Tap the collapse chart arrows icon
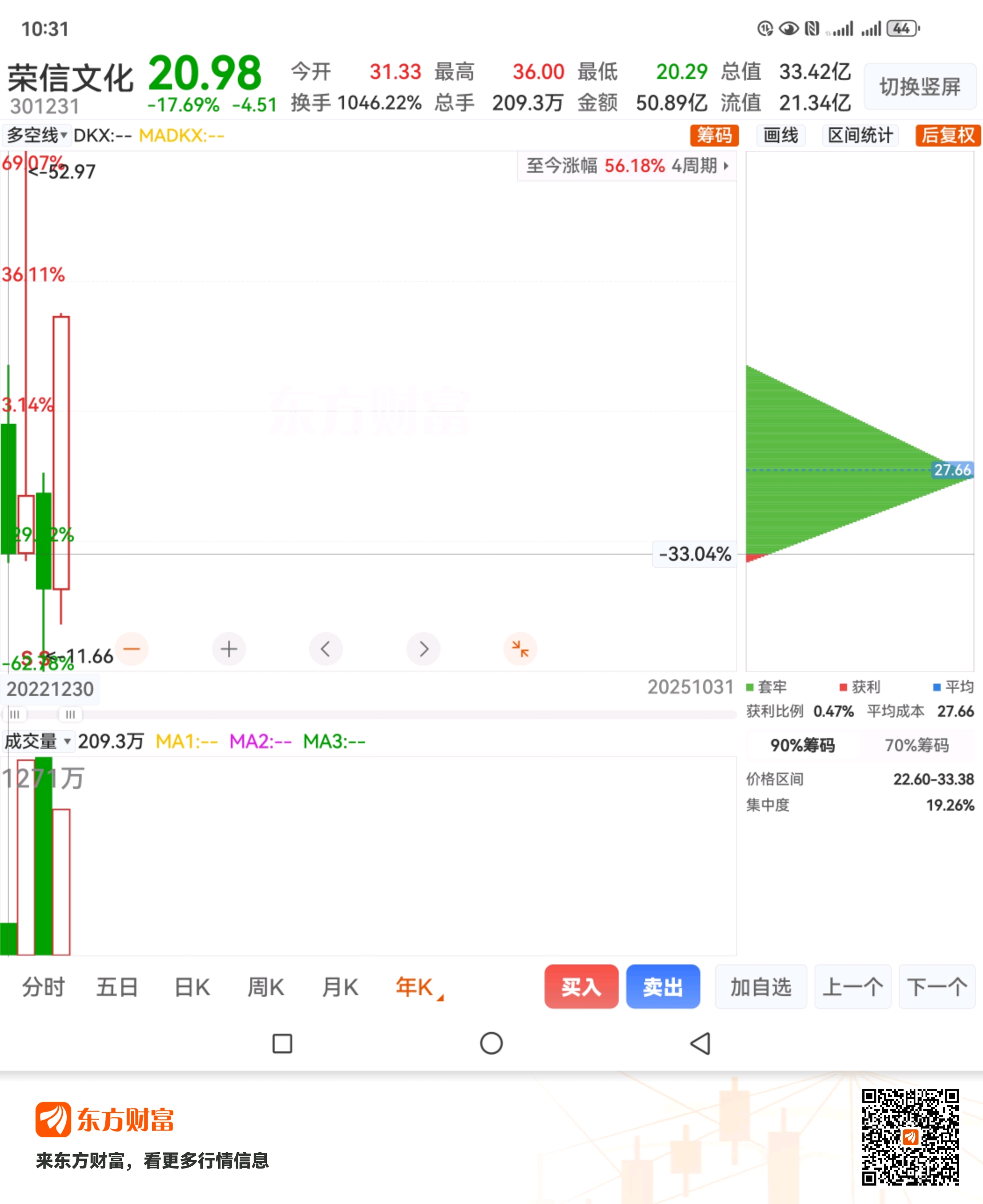 coord(520,649)
